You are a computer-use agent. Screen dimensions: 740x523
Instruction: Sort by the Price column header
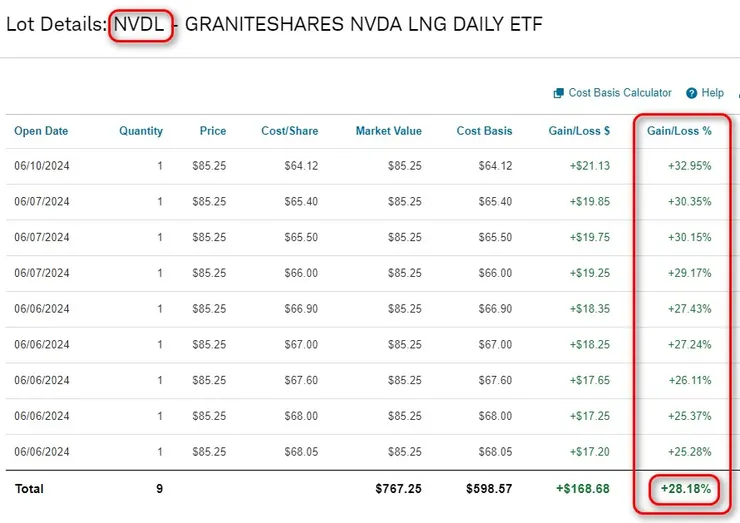click(212, 131)
